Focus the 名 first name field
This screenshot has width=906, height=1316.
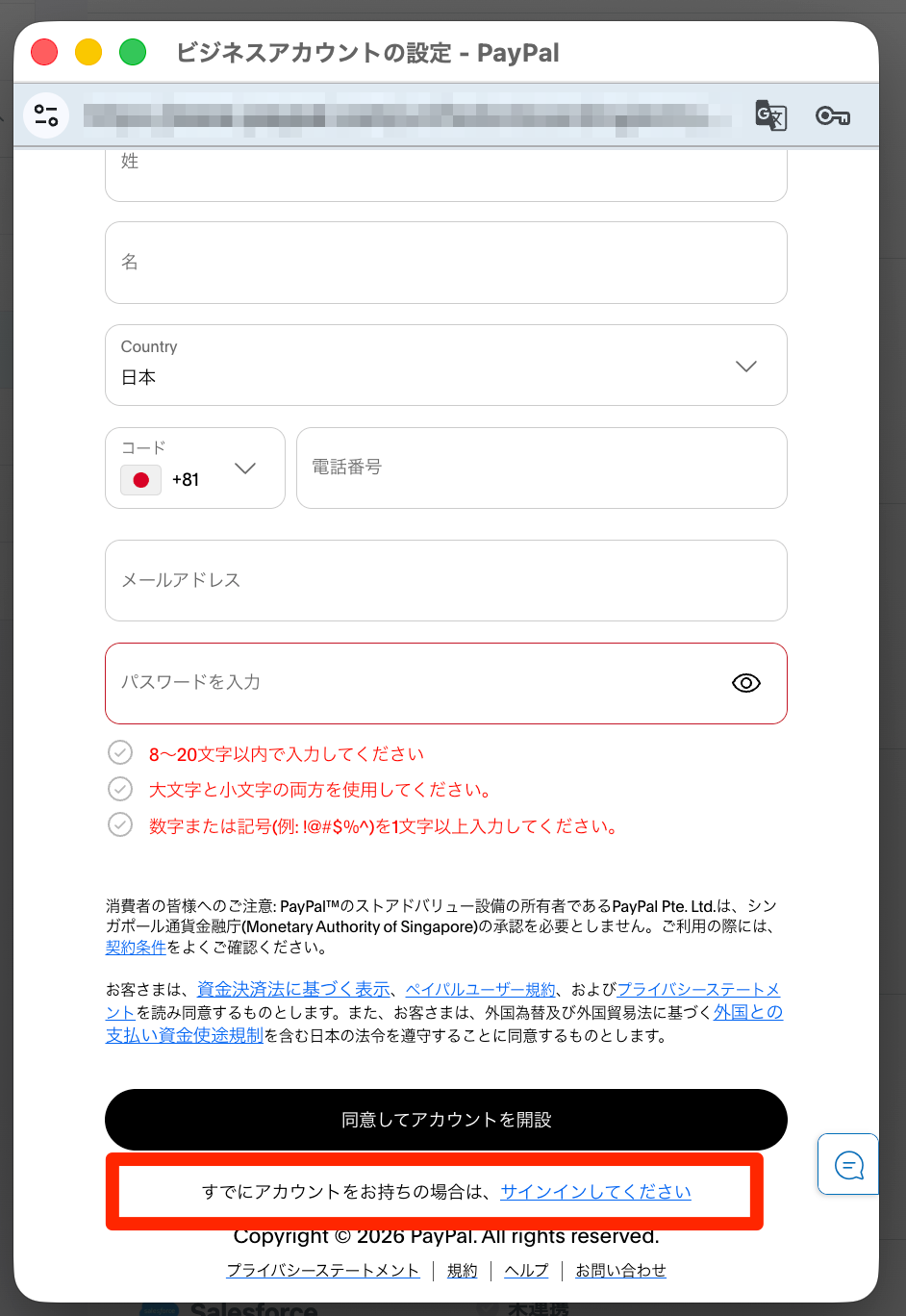click(x=446, y=263)
